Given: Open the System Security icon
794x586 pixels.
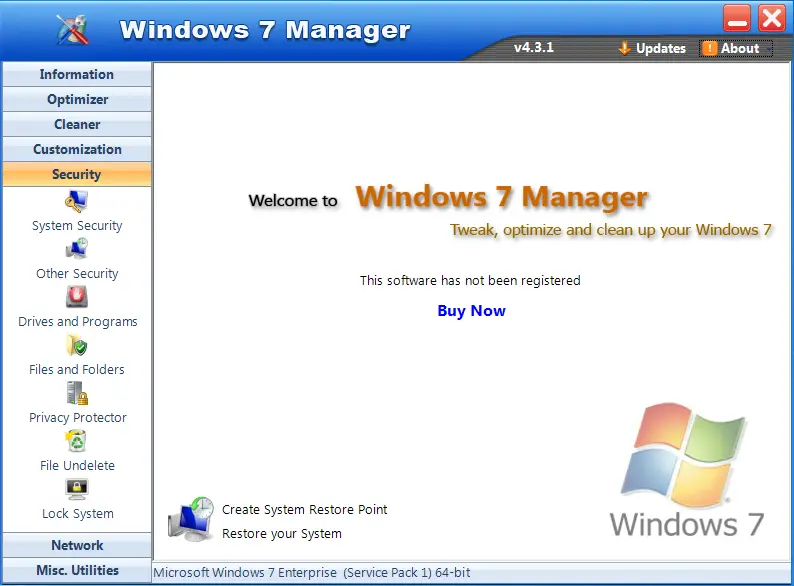Looking at the screenshot, I should pyautogui.click(x=76, y=202).
